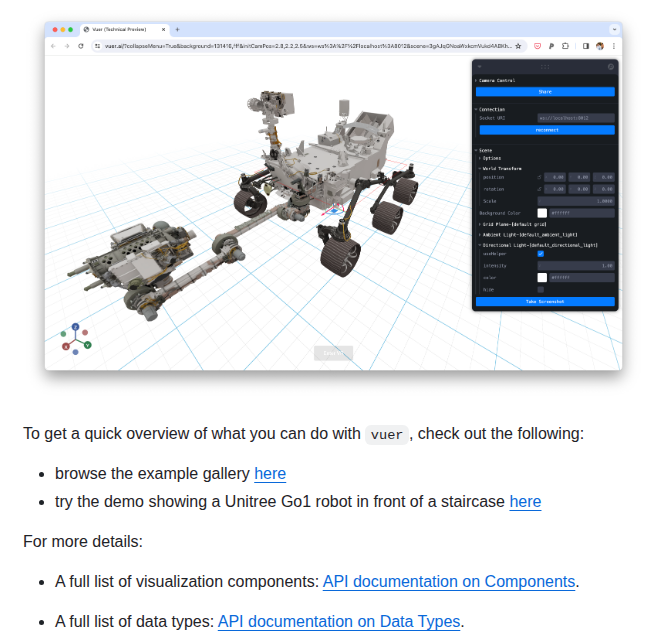Screen dimensions: 645x632
Task: Expand the Camera Control section
Action: click(495, 81)
